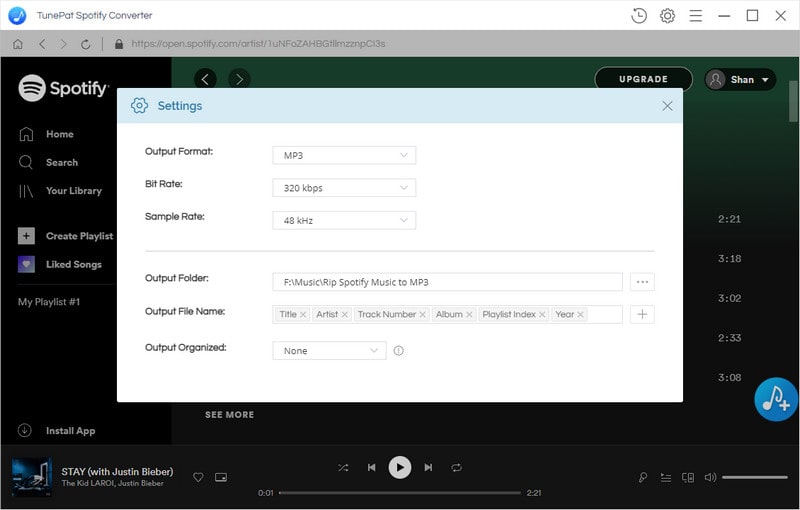This screenshot has height=510, width=800.
Task: Open the Shan account menu
Action: point(740,80)
